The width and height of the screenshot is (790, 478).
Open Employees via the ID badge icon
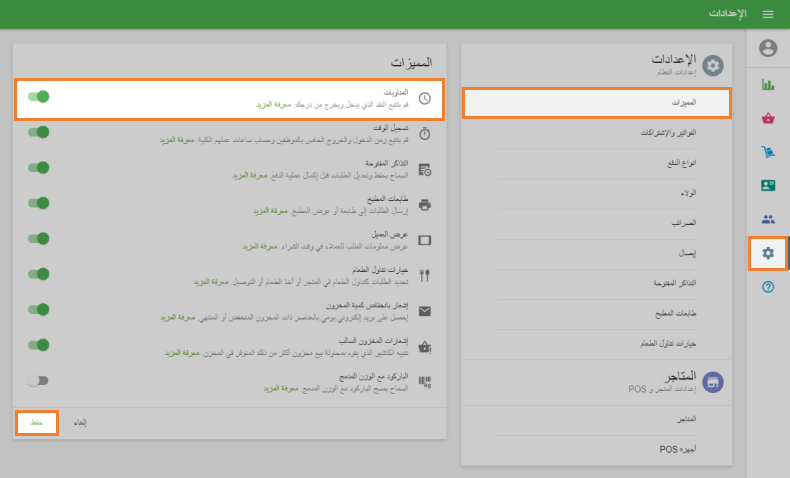pyautogui.click(x=768, y=185)
